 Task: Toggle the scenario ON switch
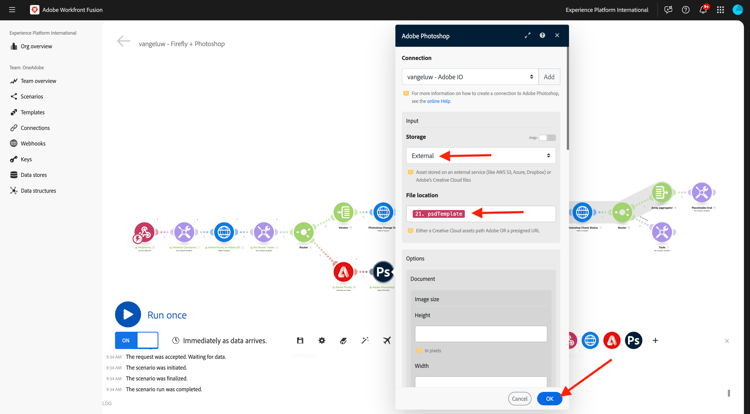[x=137, y=340]
